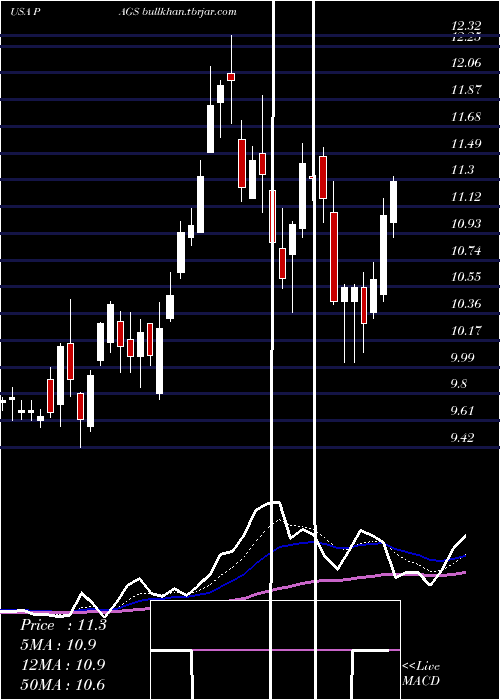This screenshot has height=700, width=500.
Task: Click the 10.74 price axis label
Action: click(466, 251)
